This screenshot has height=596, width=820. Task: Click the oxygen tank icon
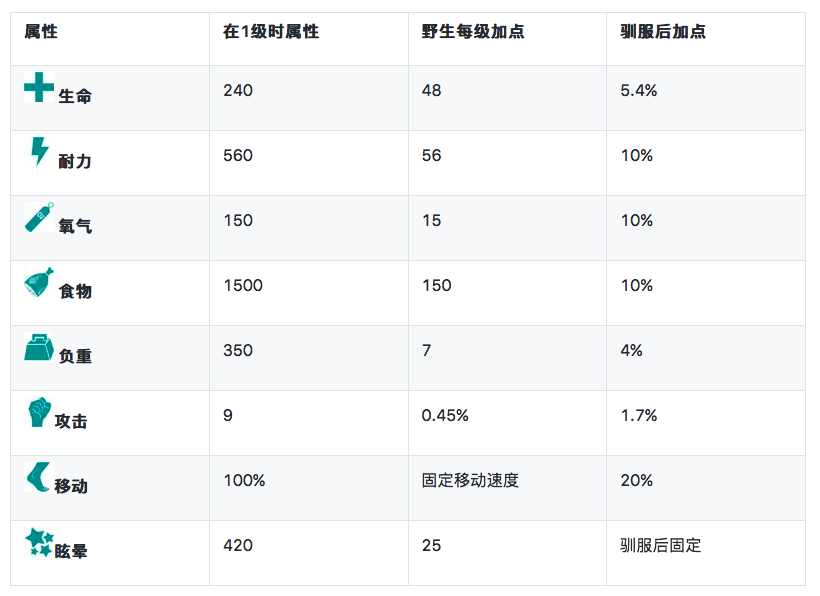[39, 217]
